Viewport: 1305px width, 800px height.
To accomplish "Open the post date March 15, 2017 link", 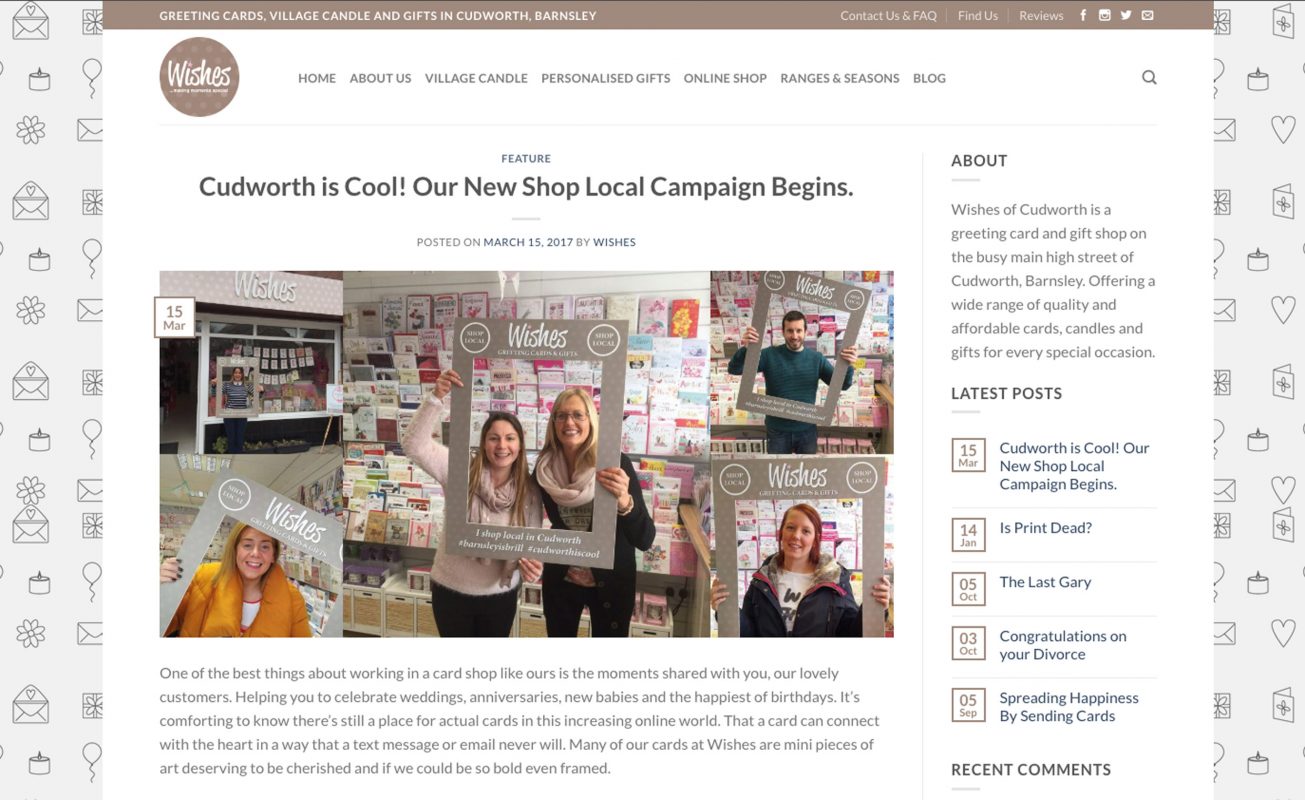I will point(530,242).
